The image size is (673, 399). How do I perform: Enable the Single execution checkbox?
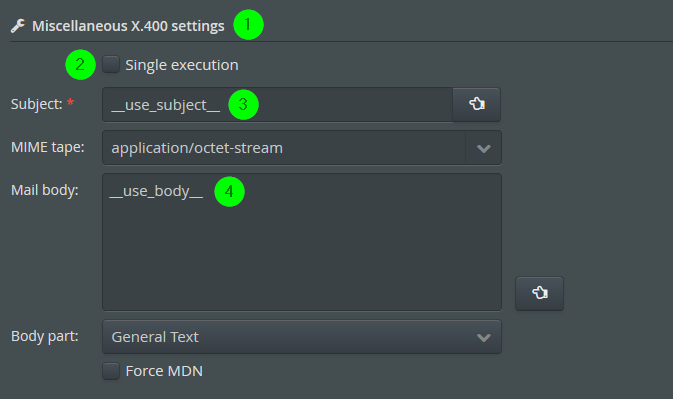pyautogui.click(x=111, y=64)
